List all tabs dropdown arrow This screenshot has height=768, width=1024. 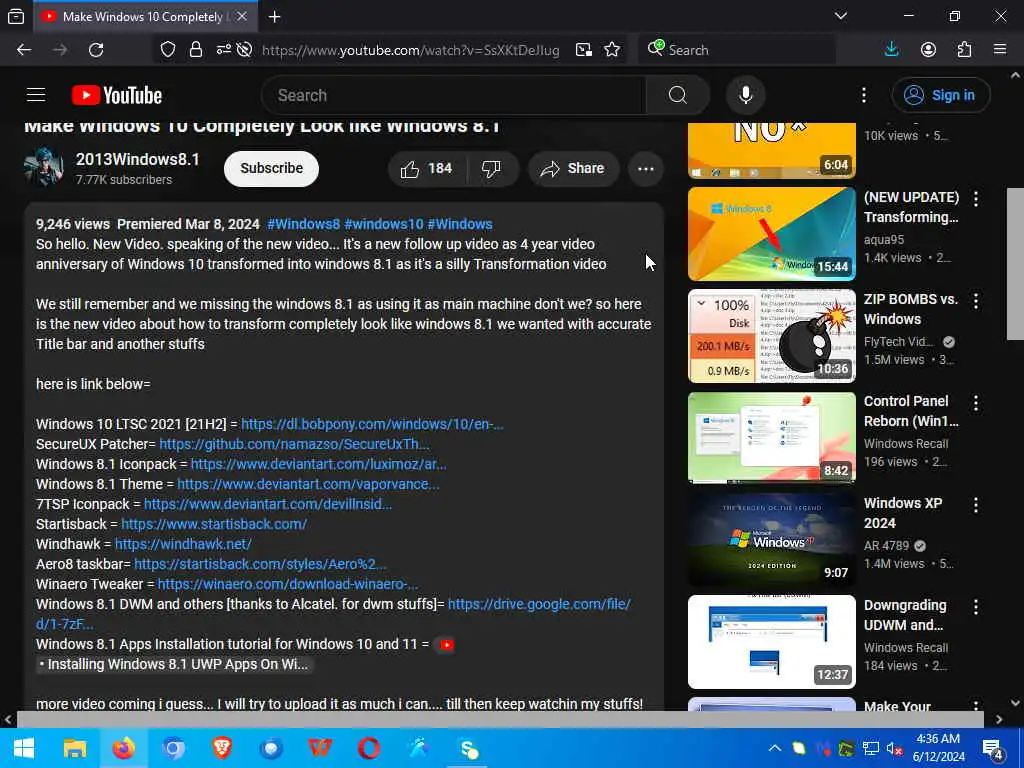point(840,16)
